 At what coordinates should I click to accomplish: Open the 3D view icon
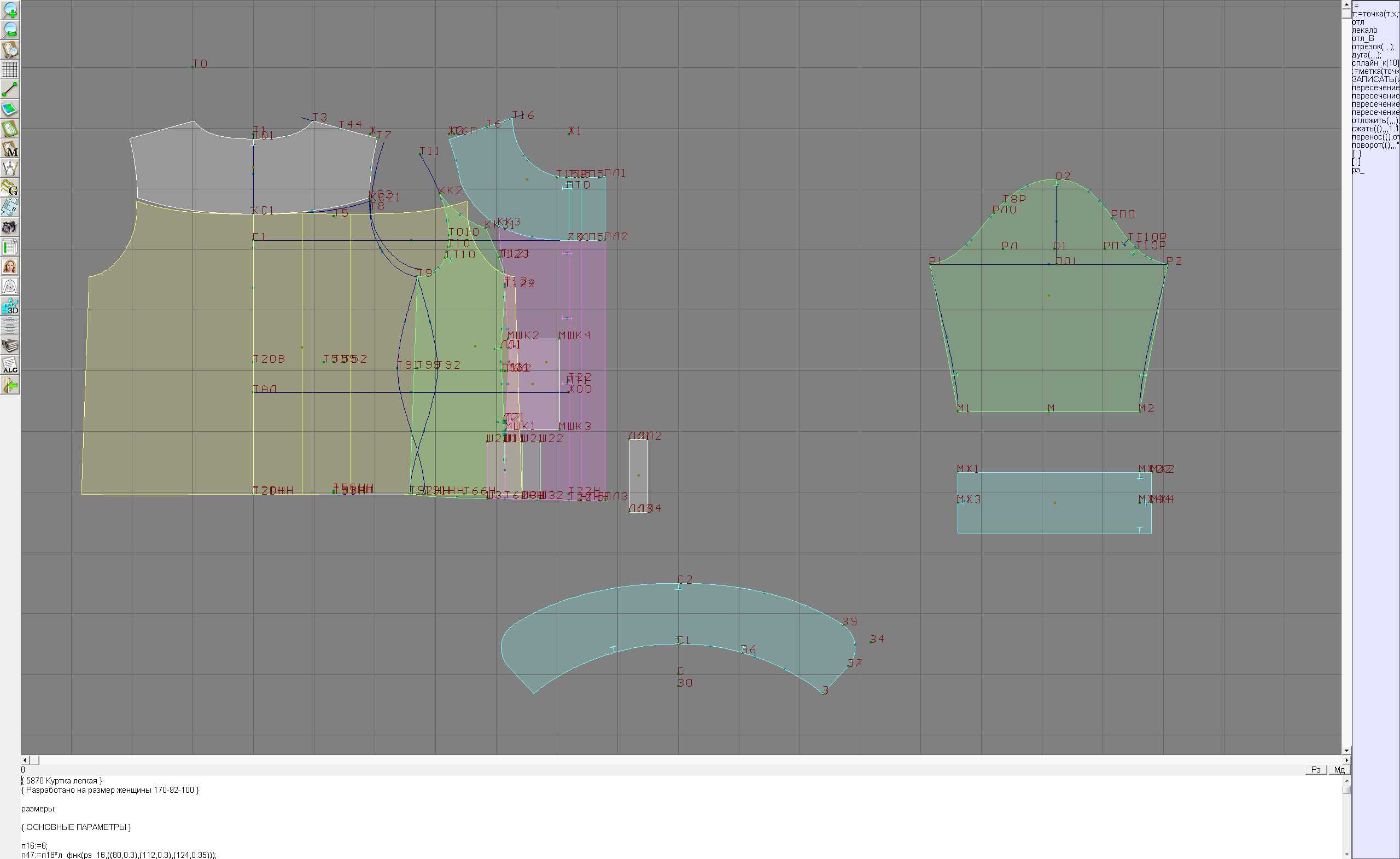point(10,306)
